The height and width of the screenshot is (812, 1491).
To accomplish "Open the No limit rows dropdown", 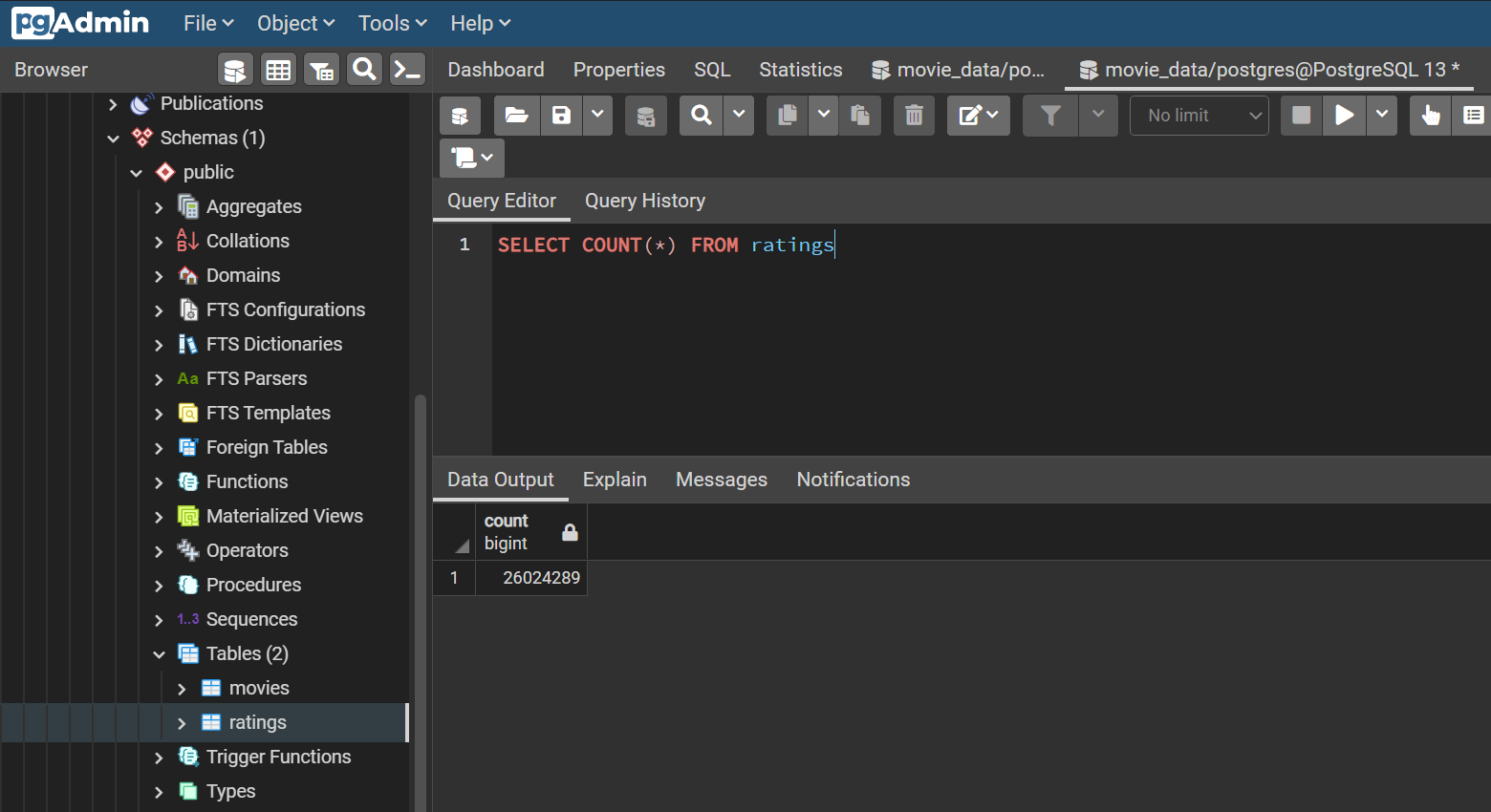I will point(1199,116).
